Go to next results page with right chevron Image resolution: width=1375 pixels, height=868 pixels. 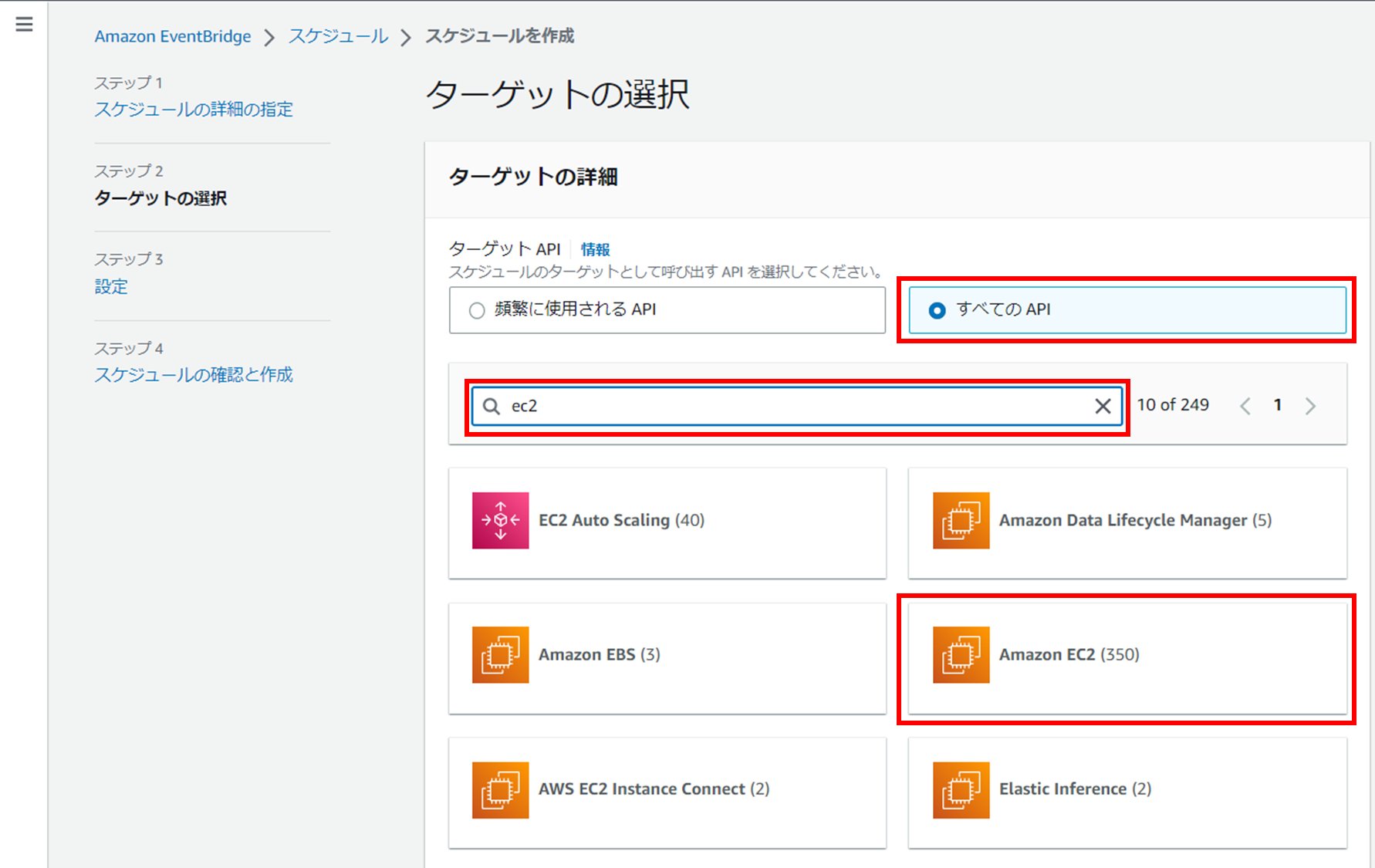point(1310,405)
